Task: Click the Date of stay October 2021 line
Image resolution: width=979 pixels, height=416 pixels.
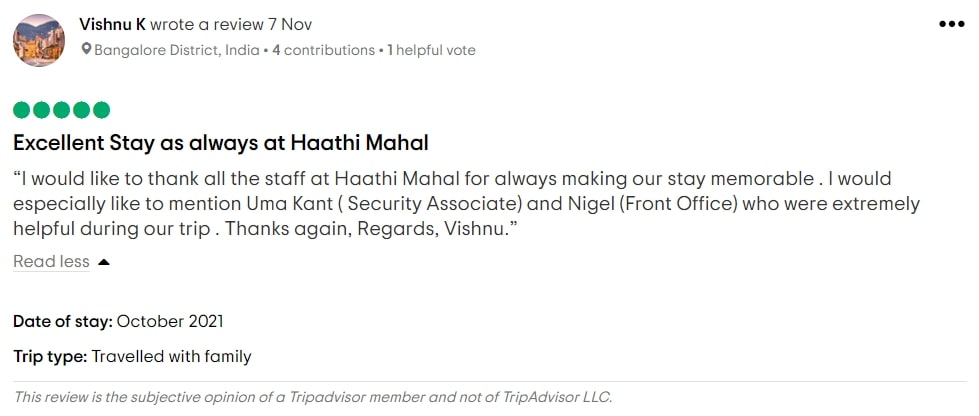Action: pyautogui.click(x=118, y=322)
